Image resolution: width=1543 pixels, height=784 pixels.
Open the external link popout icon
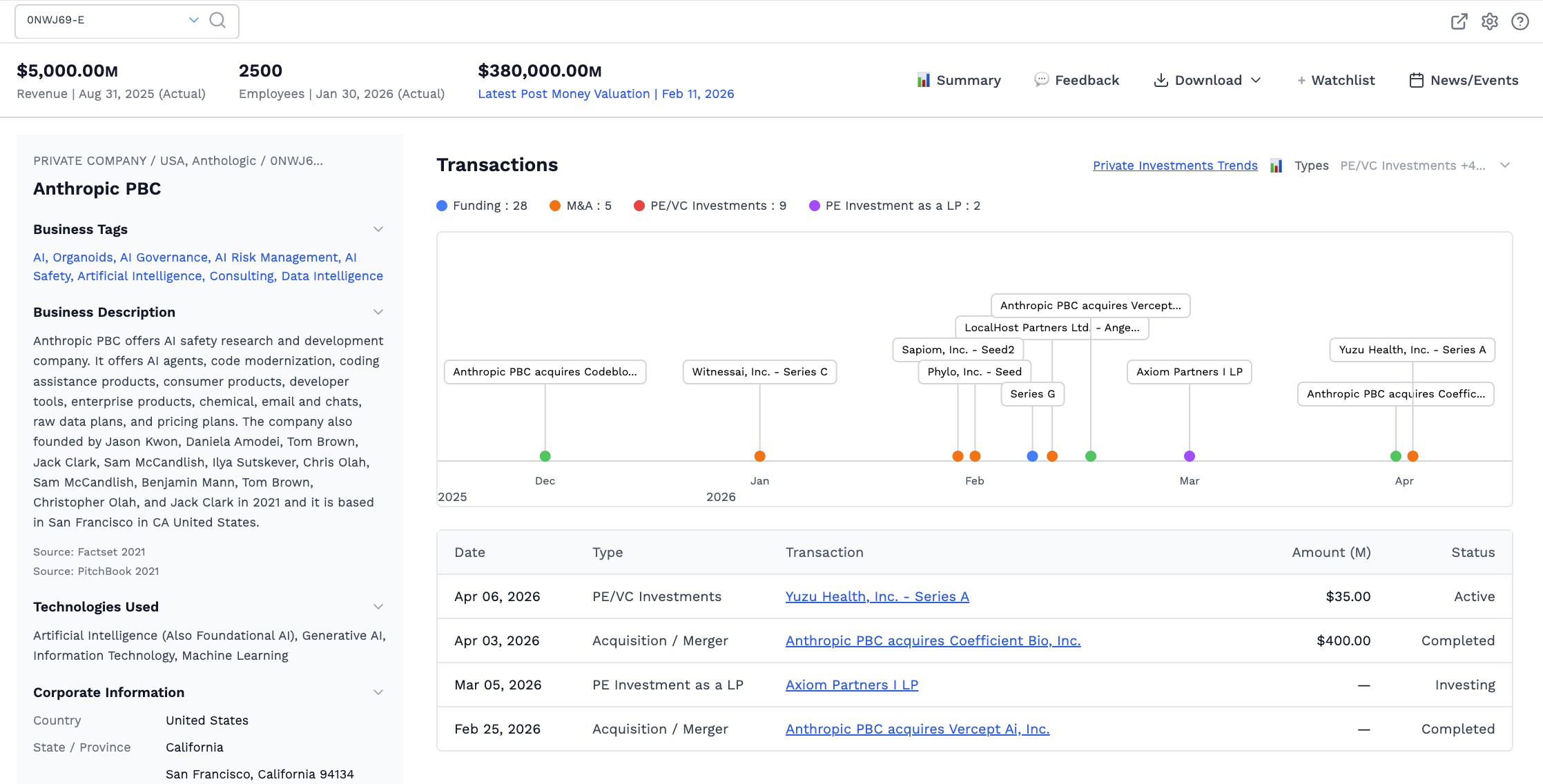point(1459,21)
